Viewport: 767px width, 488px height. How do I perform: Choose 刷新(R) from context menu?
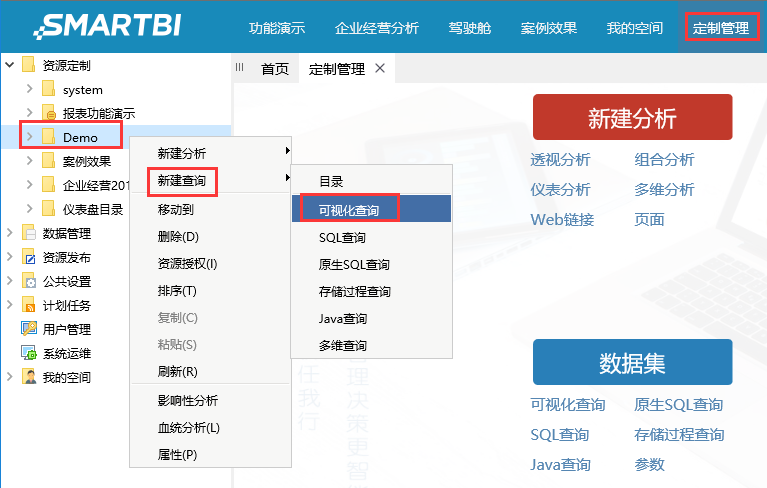point(211,371)
